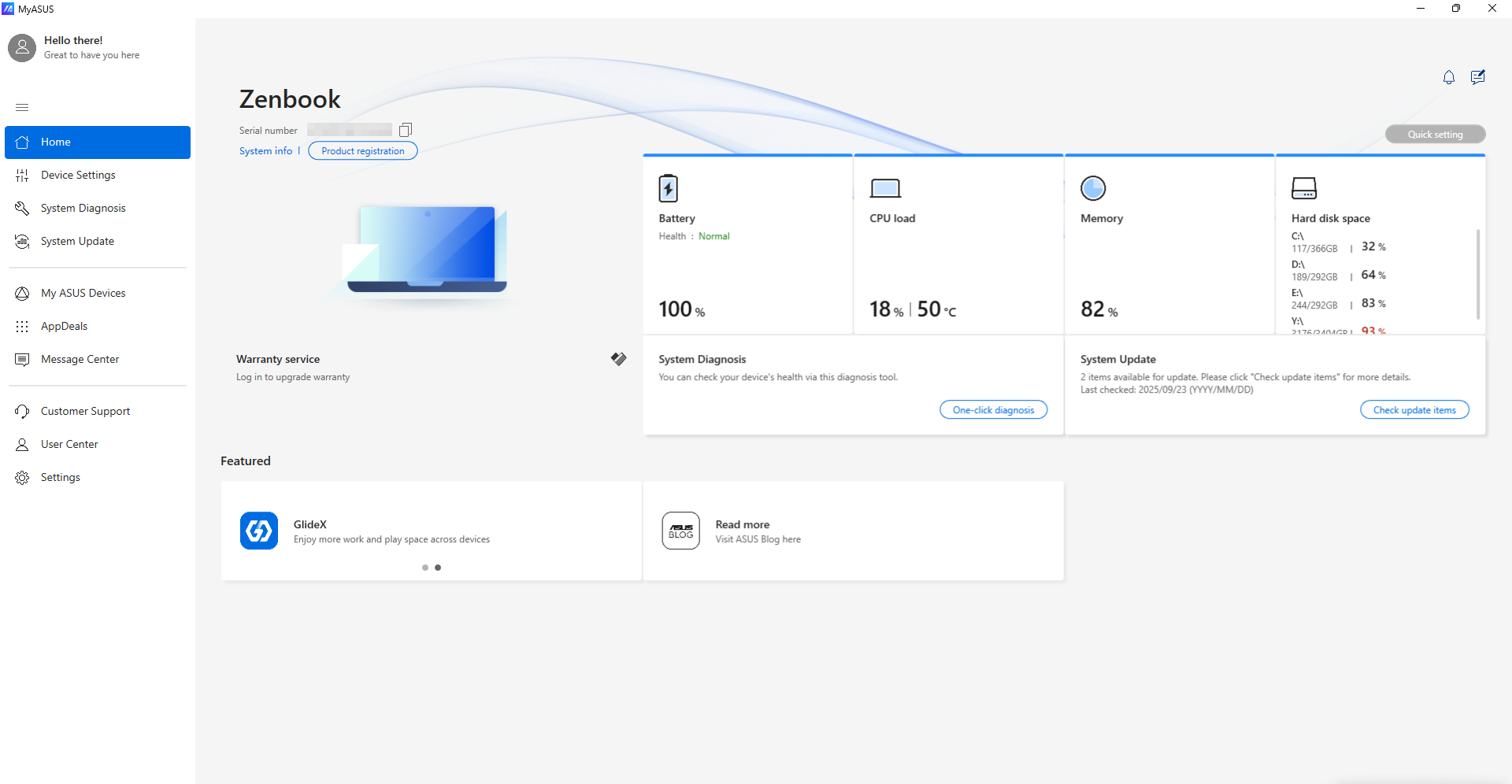Viewport: 1512px width, 784px height.
Task: Click the Memory pie chart icon
Action: pos(1093,188)
